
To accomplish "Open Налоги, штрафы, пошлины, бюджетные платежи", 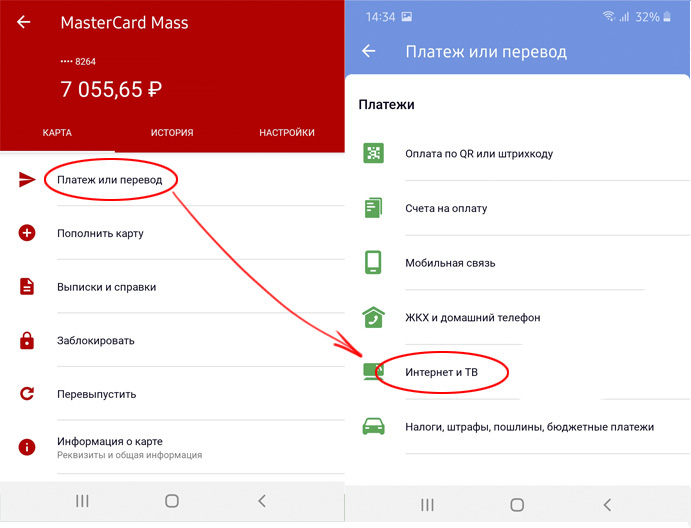I will 518,426.
